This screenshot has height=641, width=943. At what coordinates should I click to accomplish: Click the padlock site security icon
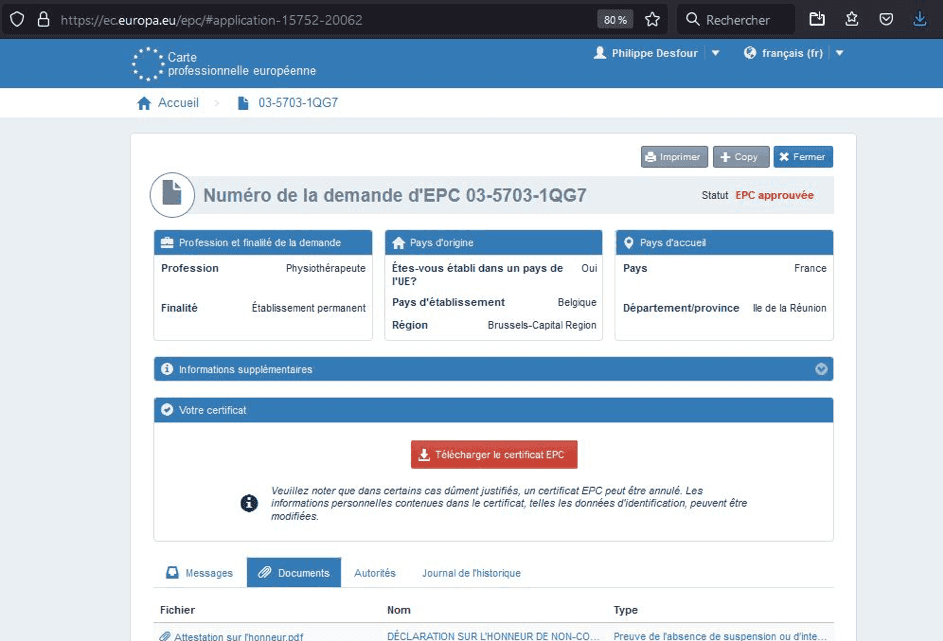pyautogui.click(x=42, y=19)
